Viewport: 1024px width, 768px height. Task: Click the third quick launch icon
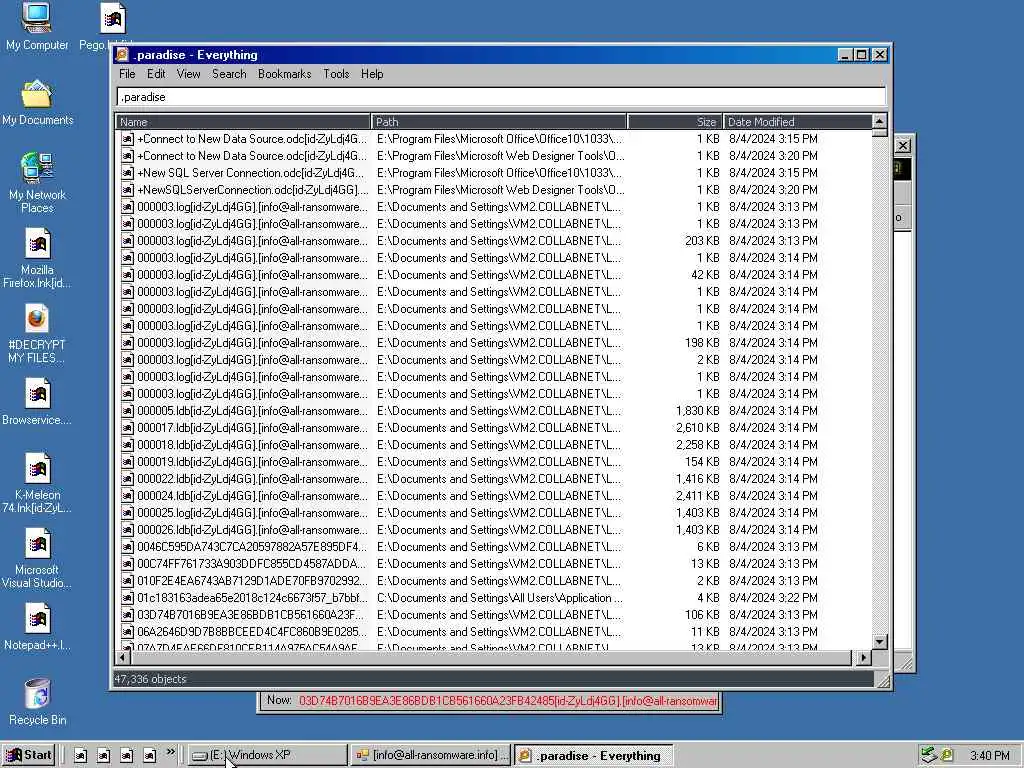coord(127,755)
